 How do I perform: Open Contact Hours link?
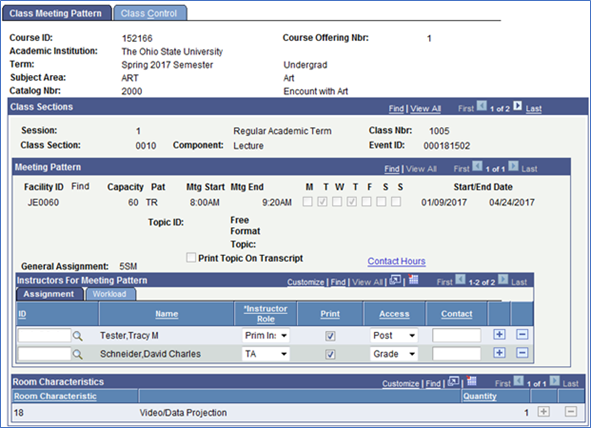pos(397,261)
